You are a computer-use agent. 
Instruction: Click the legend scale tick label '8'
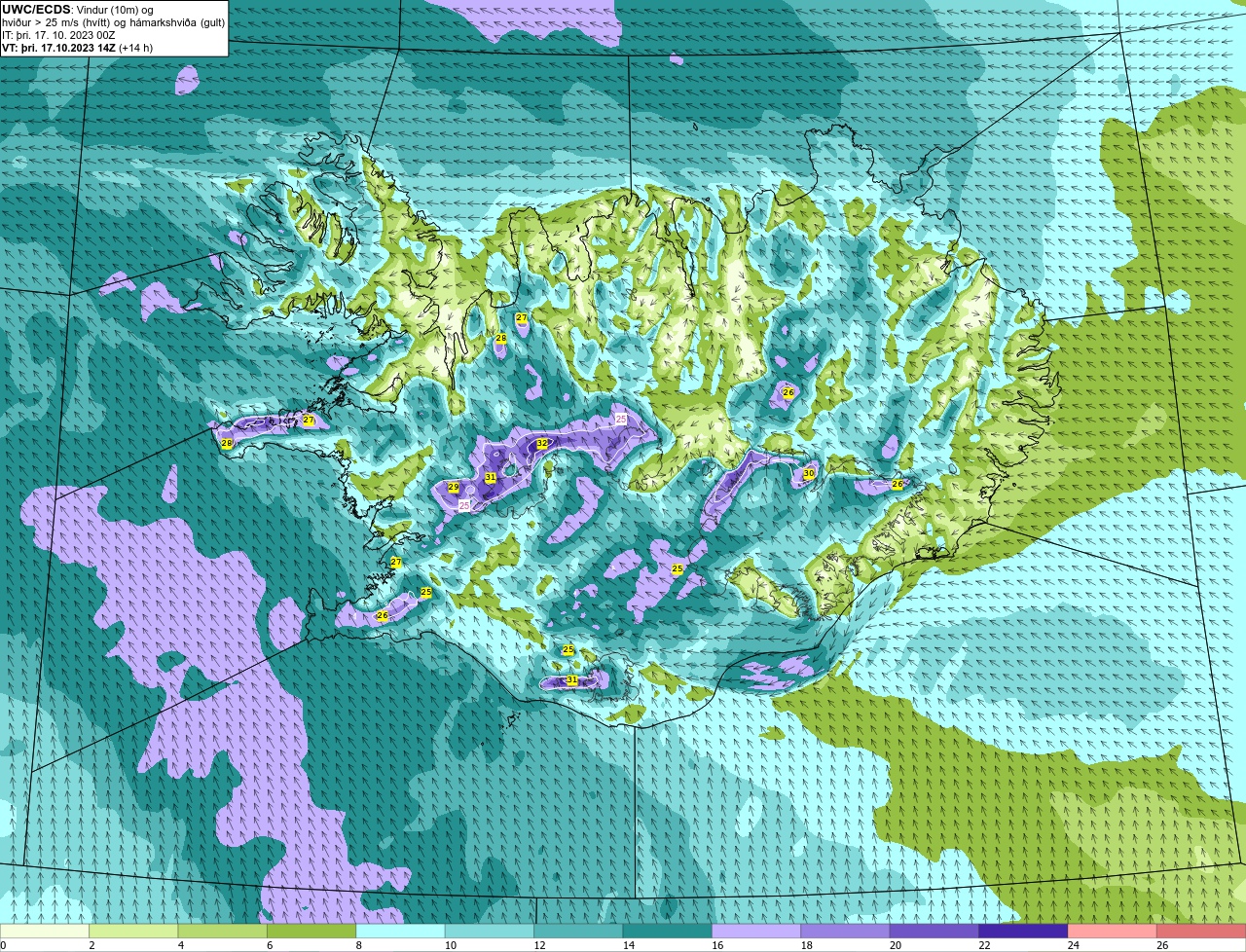point(359,945)
